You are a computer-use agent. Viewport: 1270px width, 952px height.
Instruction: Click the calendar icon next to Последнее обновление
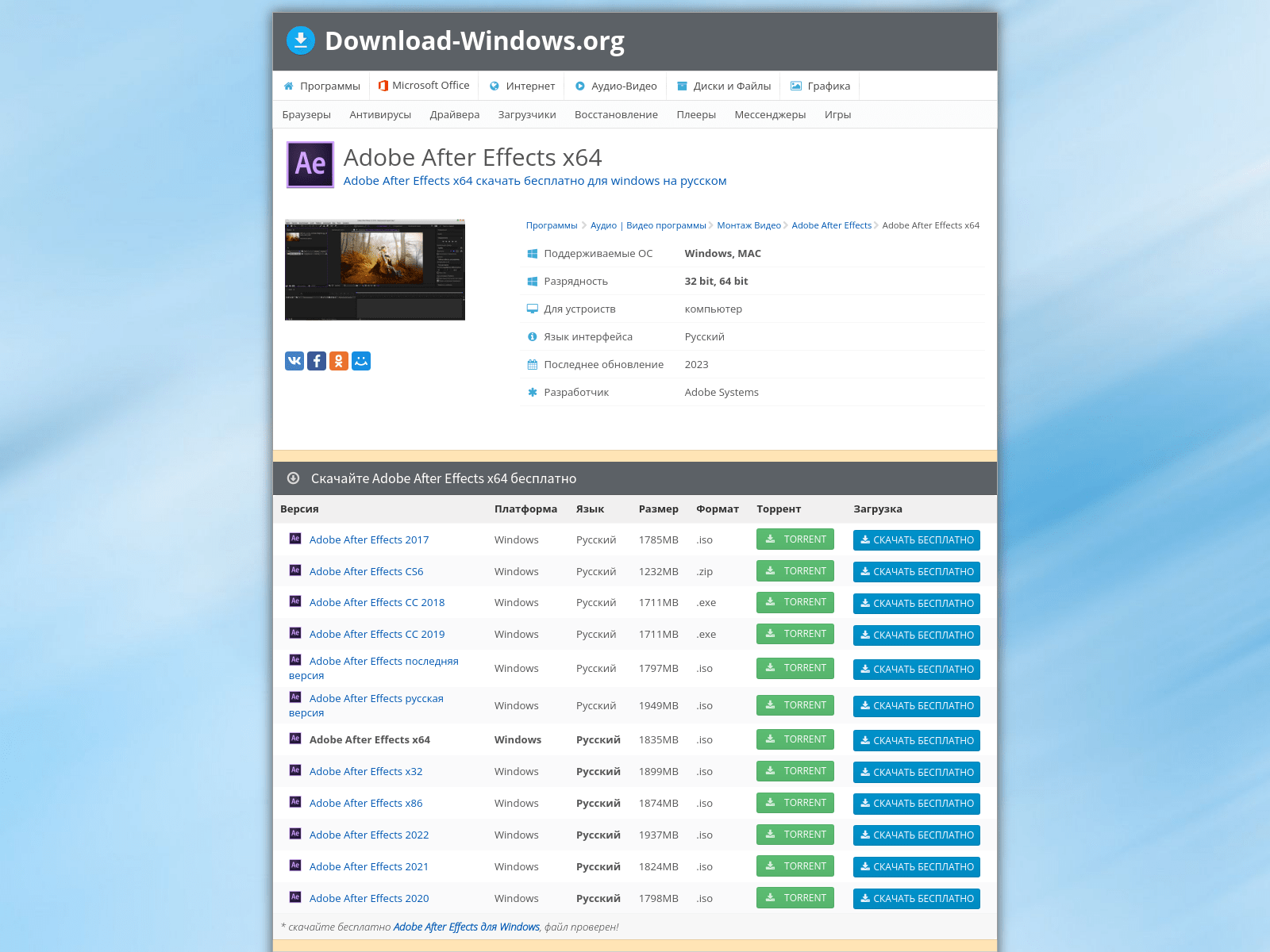[533, 365]
